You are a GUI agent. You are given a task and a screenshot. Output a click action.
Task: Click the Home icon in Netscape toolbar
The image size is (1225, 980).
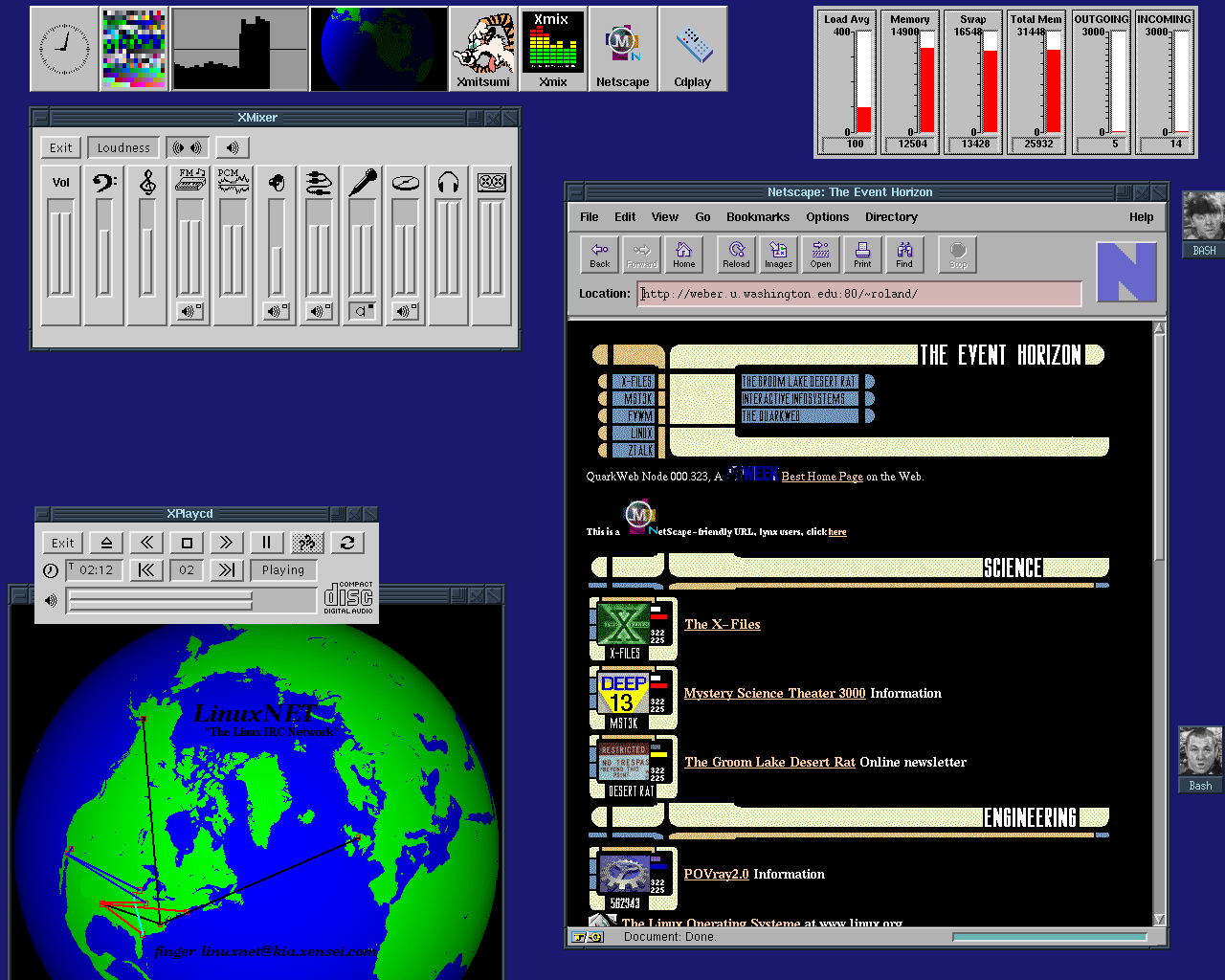click(683, 255)
